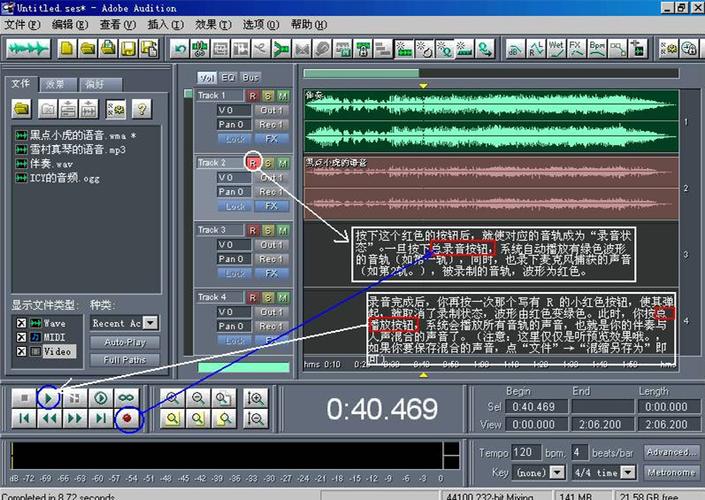
Task: Click the Play transport button
Action: pos(49,397)
